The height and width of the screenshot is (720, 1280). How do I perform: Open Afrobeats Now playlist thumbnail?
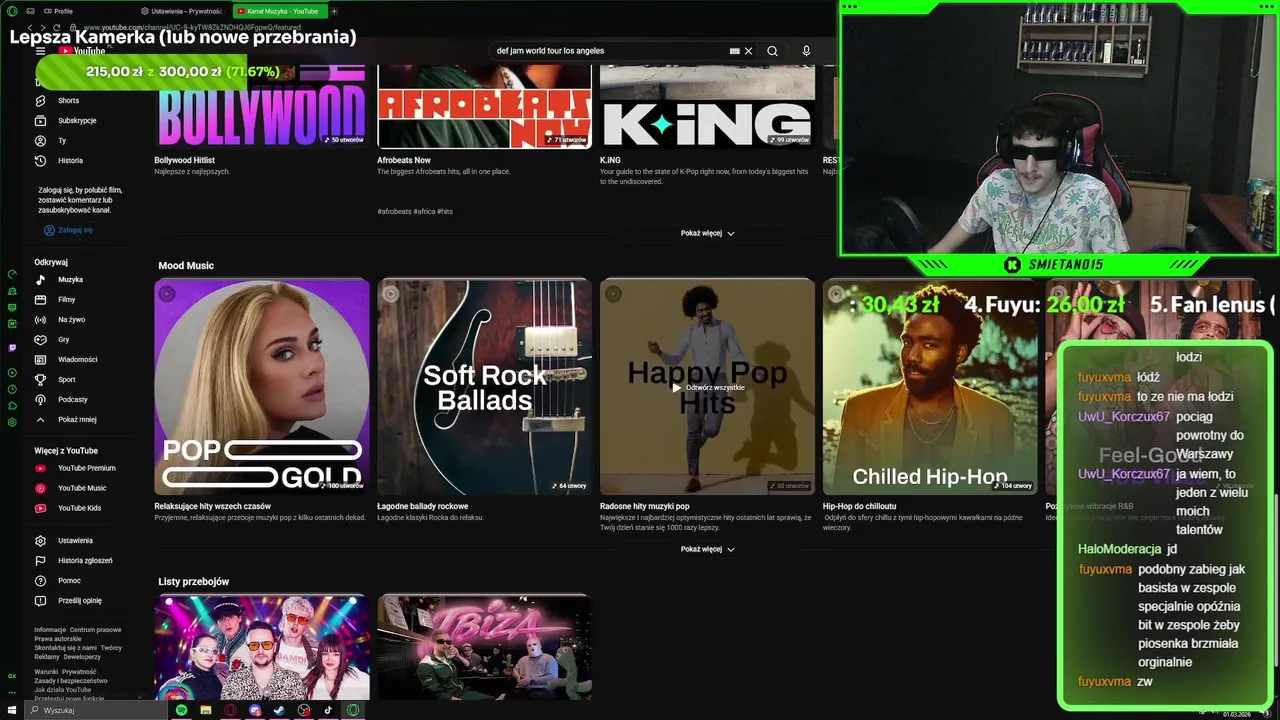click(485, 107)
